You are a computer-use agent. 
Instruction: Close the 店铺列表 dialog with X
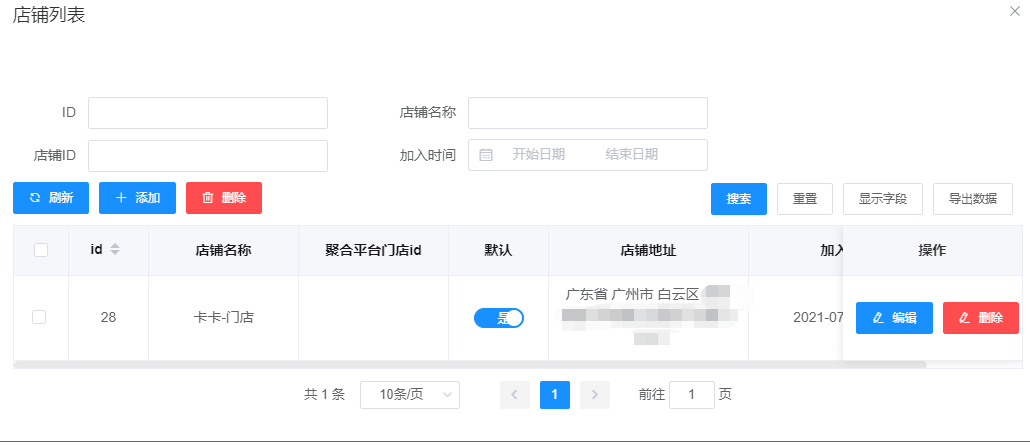(x=1016, y=9)
